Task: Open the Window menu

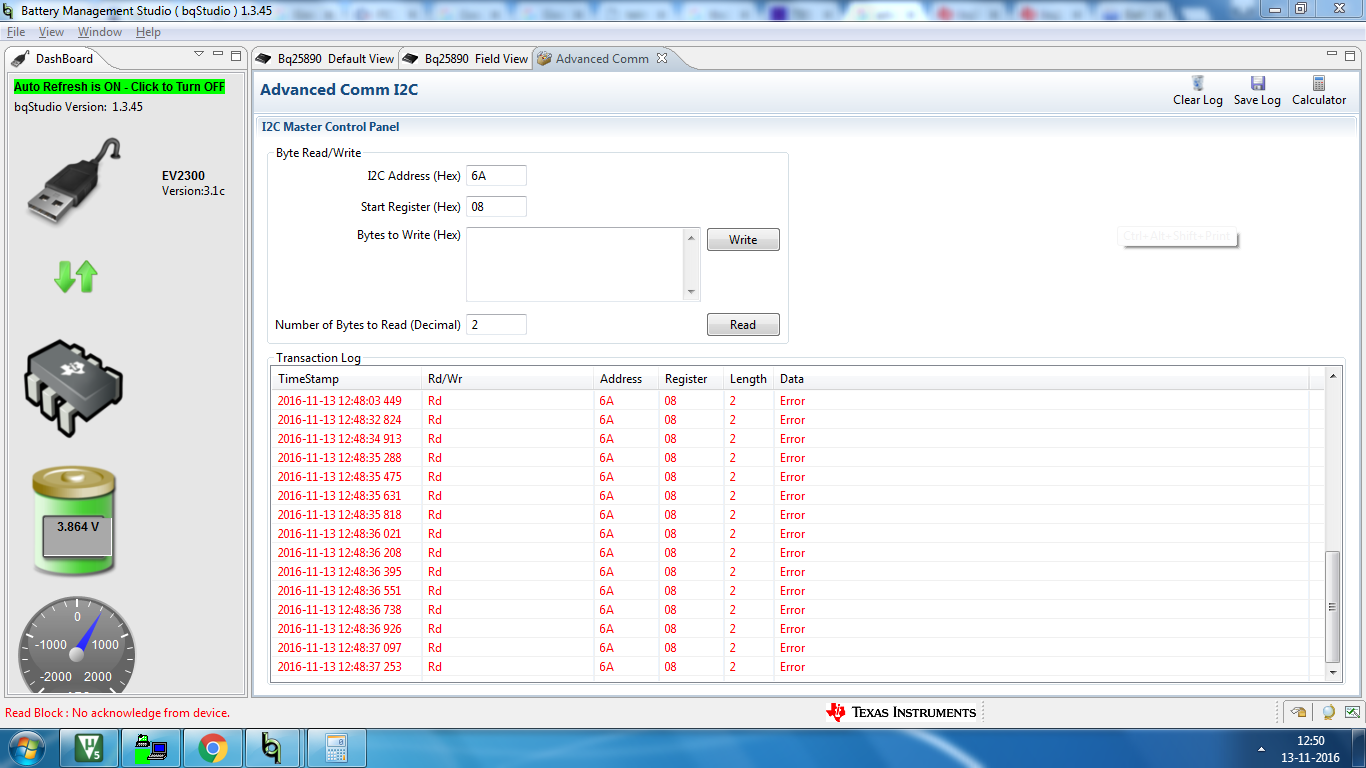Action: [x=100, y=32]
